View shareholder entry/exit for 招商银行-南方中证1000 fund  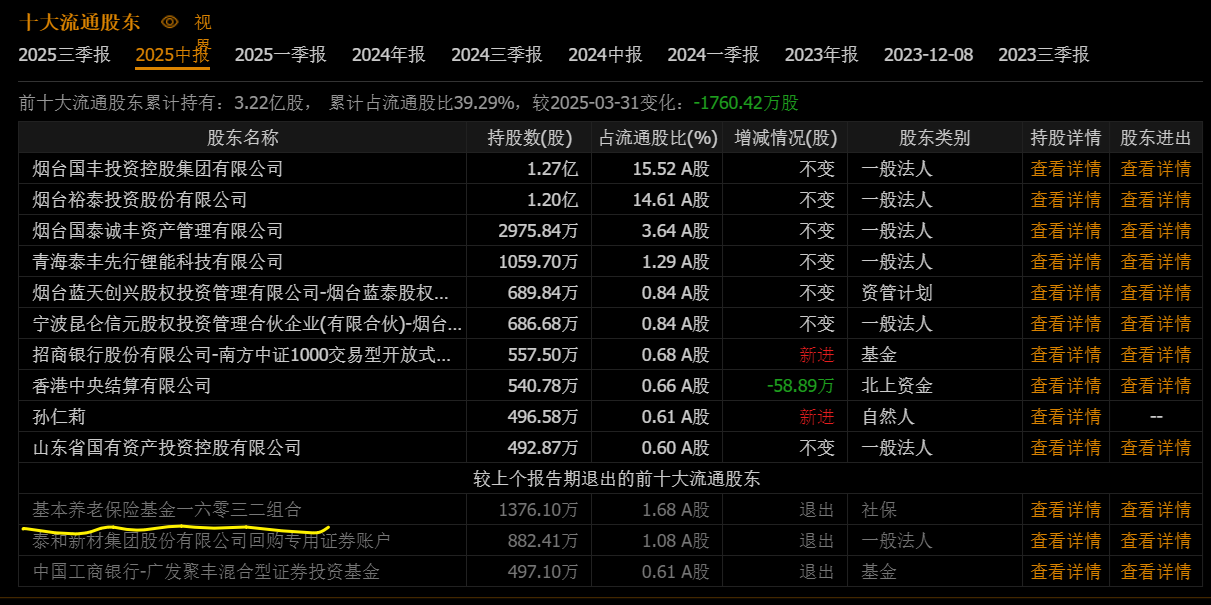(1156, 355)
